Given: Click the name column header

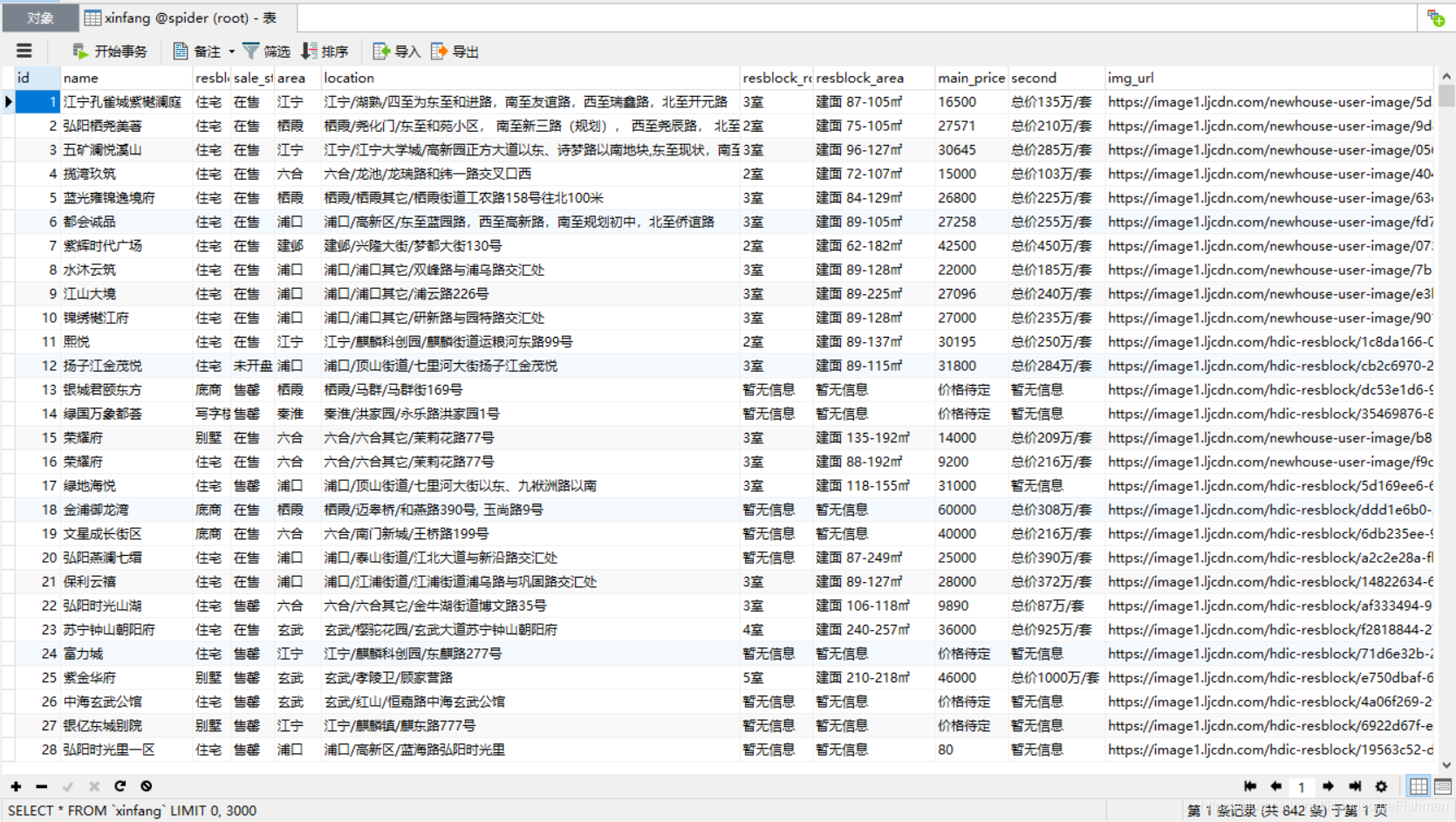Looking at the screenshot, I should pyautogui.click(x=126, y=78).
